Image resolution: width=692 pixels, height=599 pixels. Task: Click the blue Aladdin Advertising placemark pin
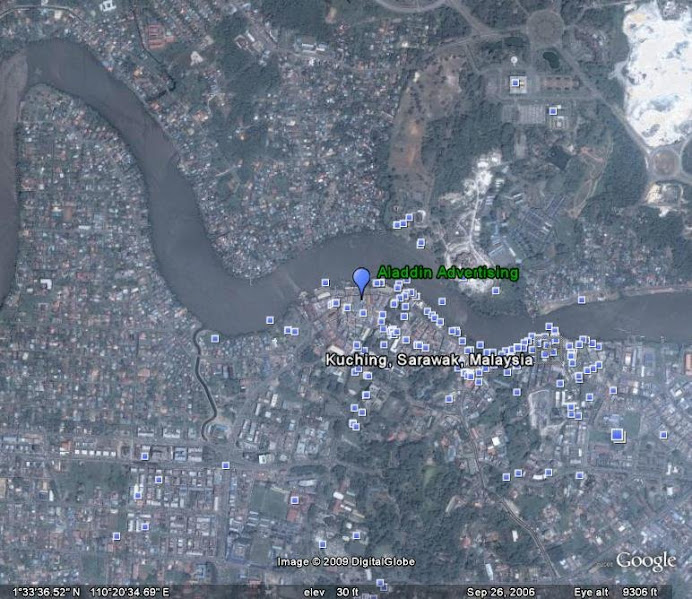361,283
